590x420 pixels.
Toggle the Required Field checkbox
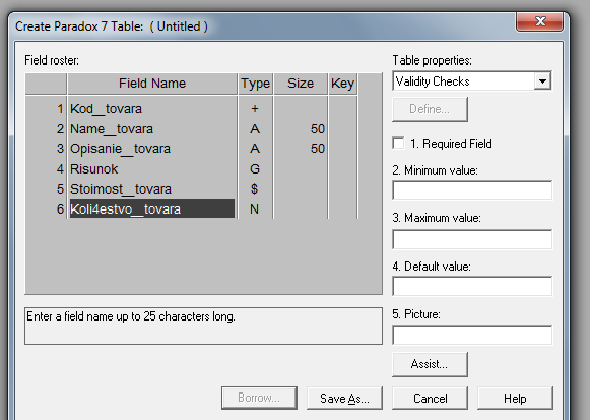pyautogui.click(x=398, y=143)
